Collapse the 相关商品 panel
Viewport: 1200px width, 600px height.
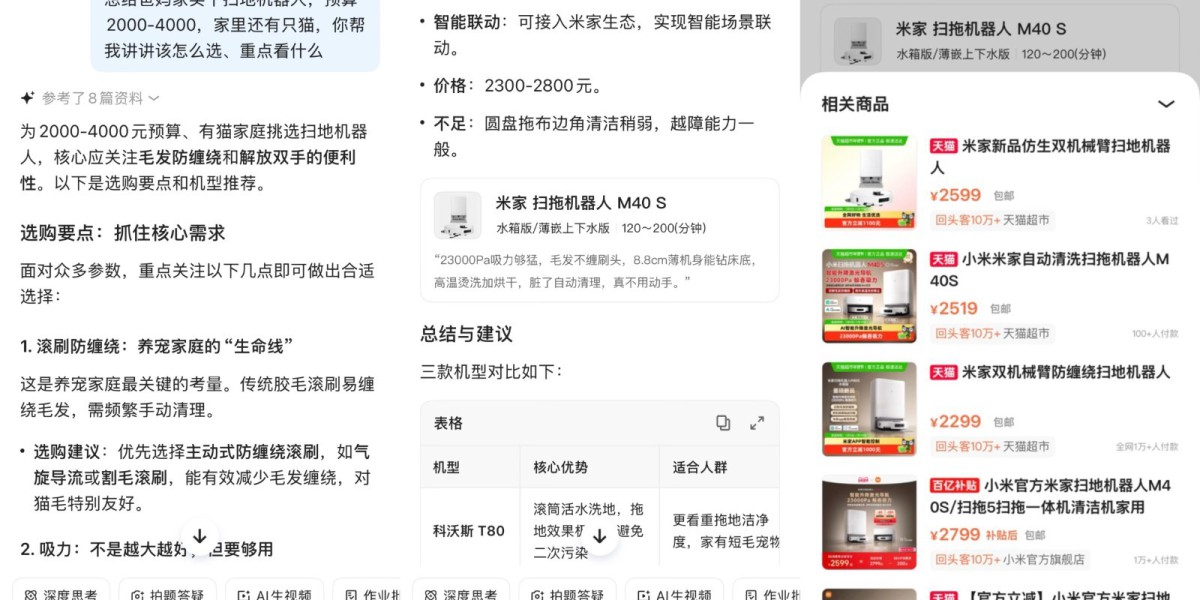1166,104
